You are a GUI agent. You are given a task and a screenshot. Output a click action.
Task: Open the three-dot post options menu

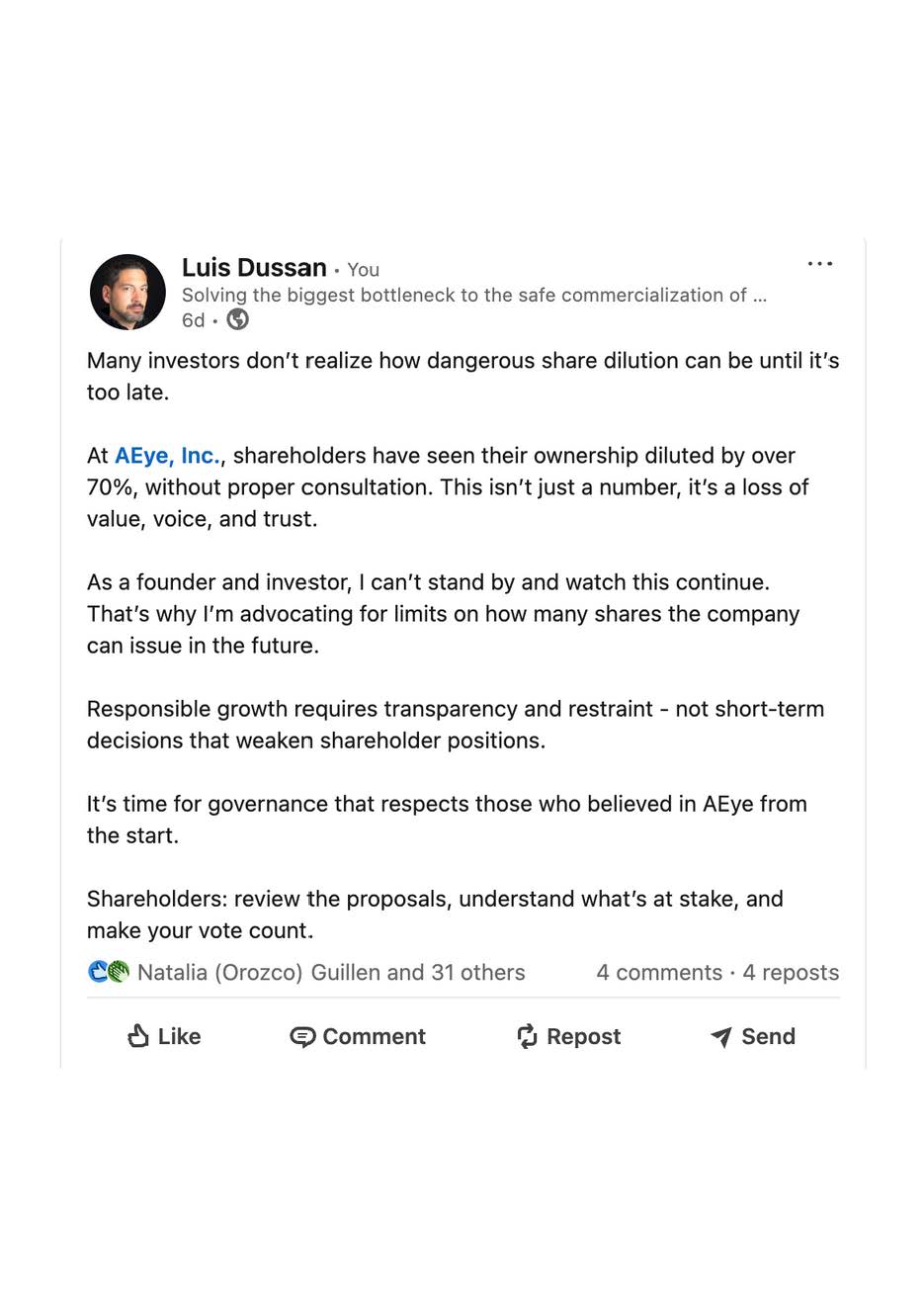[819, 264]
